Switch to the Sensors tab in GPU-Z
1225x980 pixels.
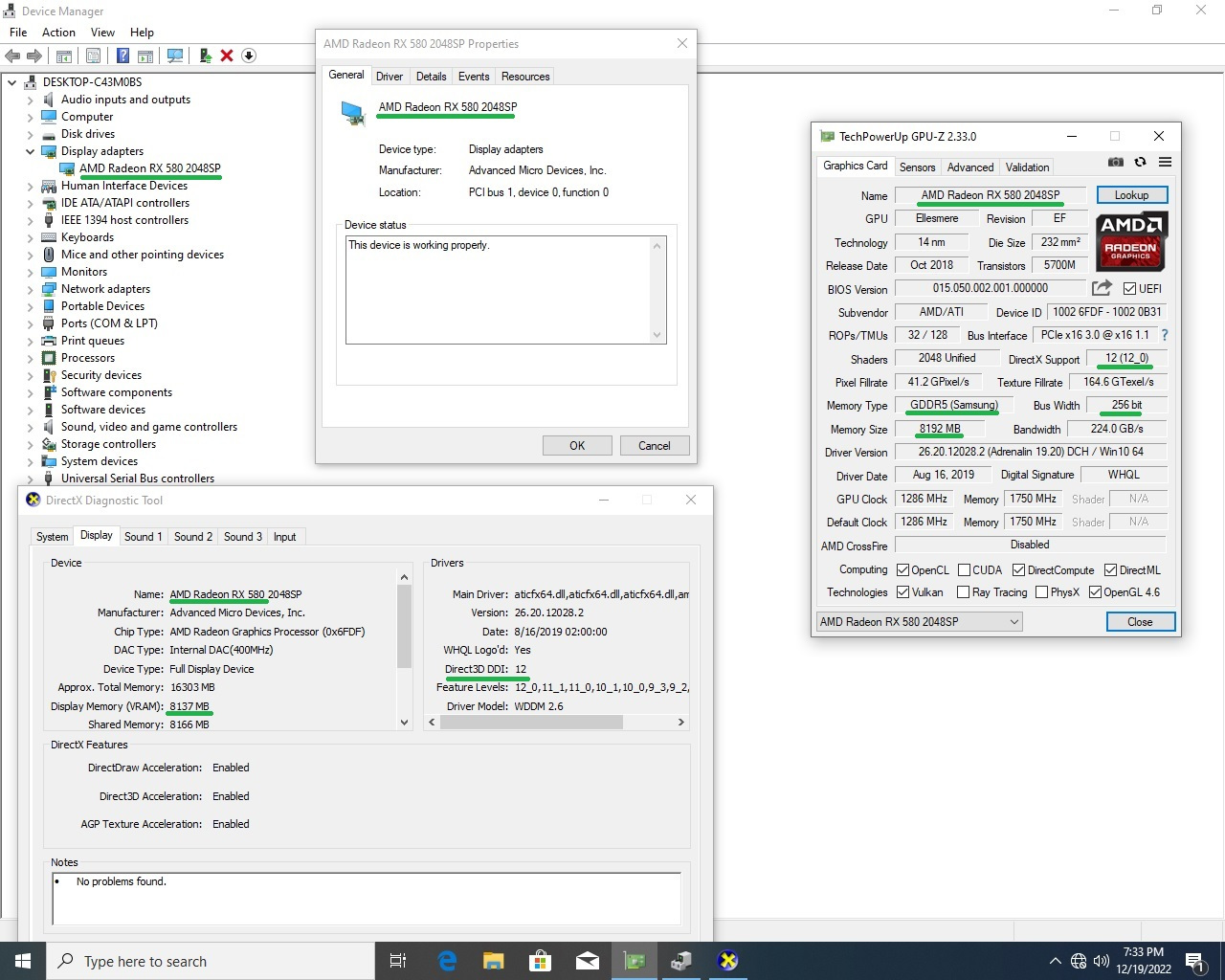[917, 167]
